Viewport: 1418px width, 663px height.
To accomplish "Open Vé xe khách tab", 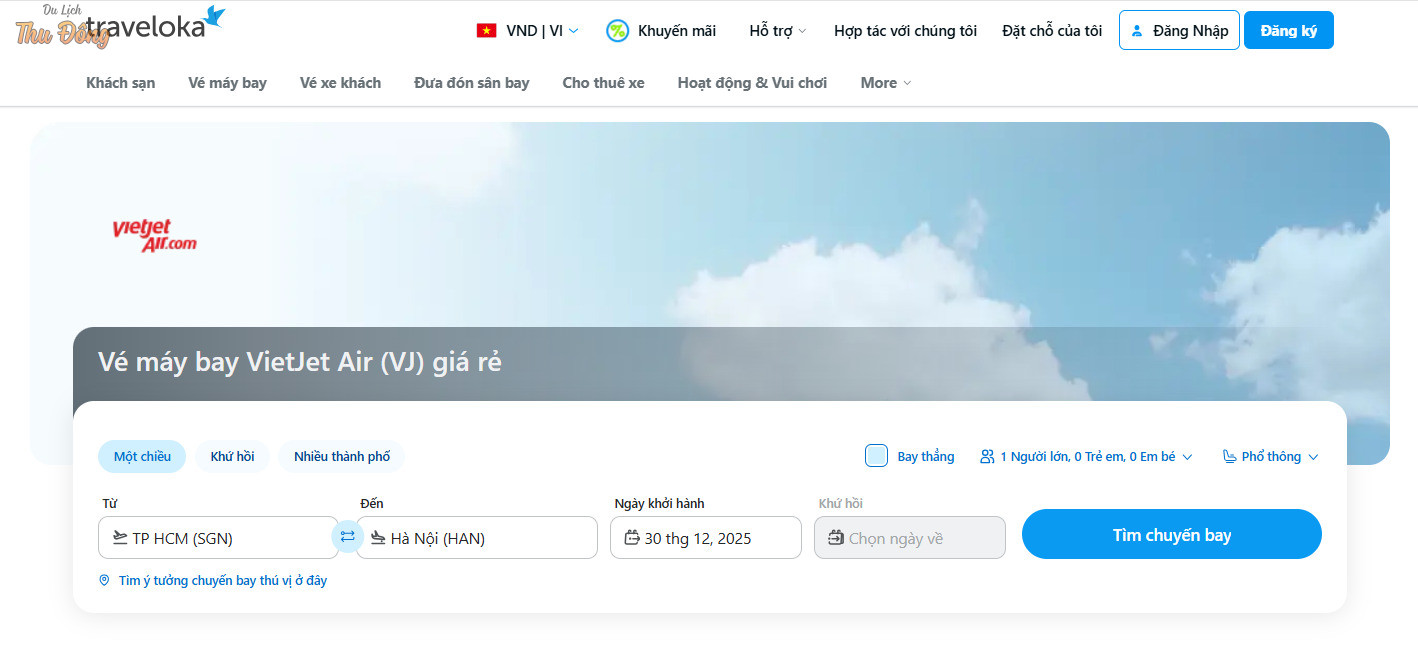I will pos(340,83).
